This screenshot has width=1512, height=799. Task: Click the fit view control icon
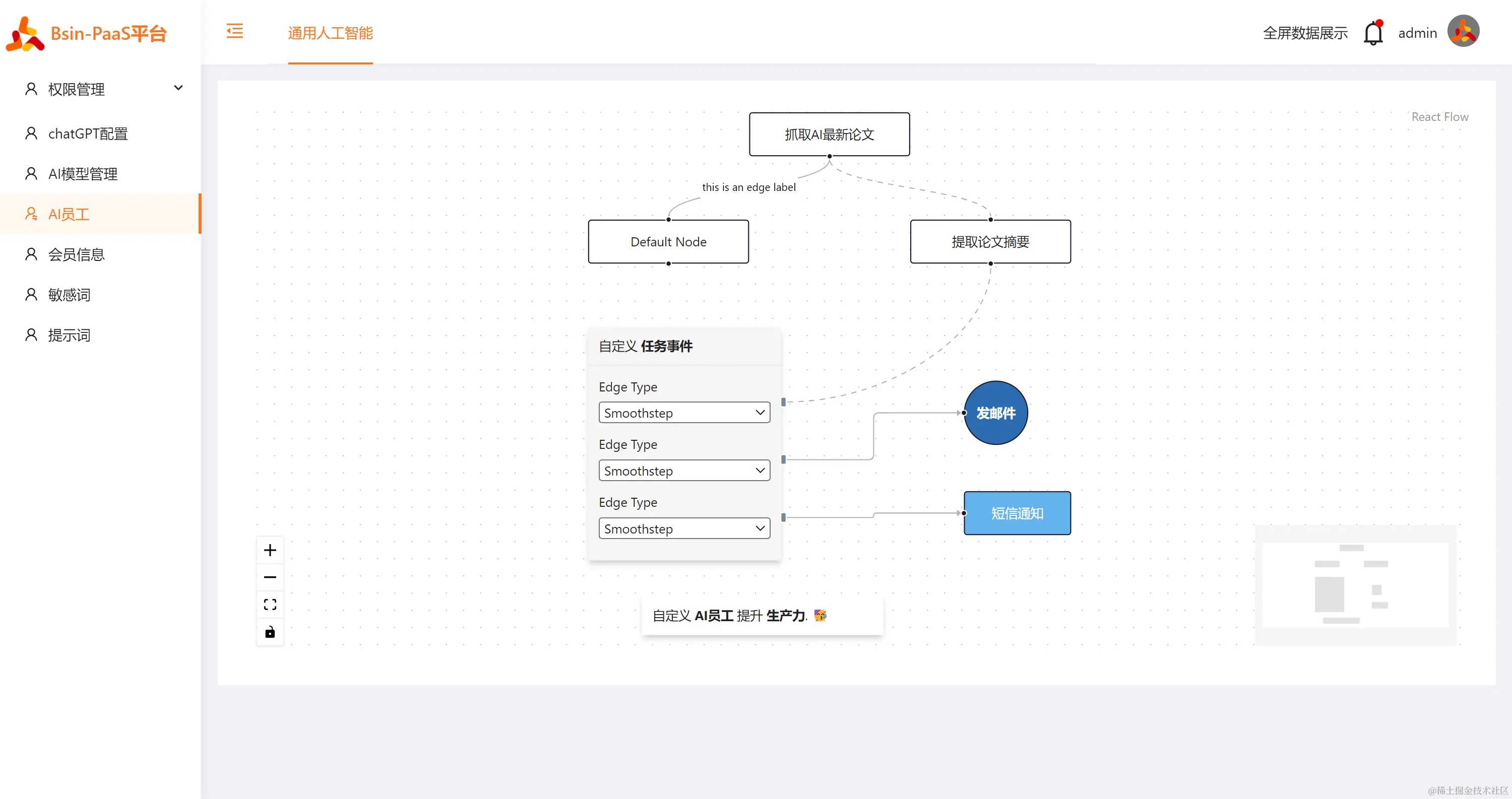pyautogui.click(x=270, y=605)
